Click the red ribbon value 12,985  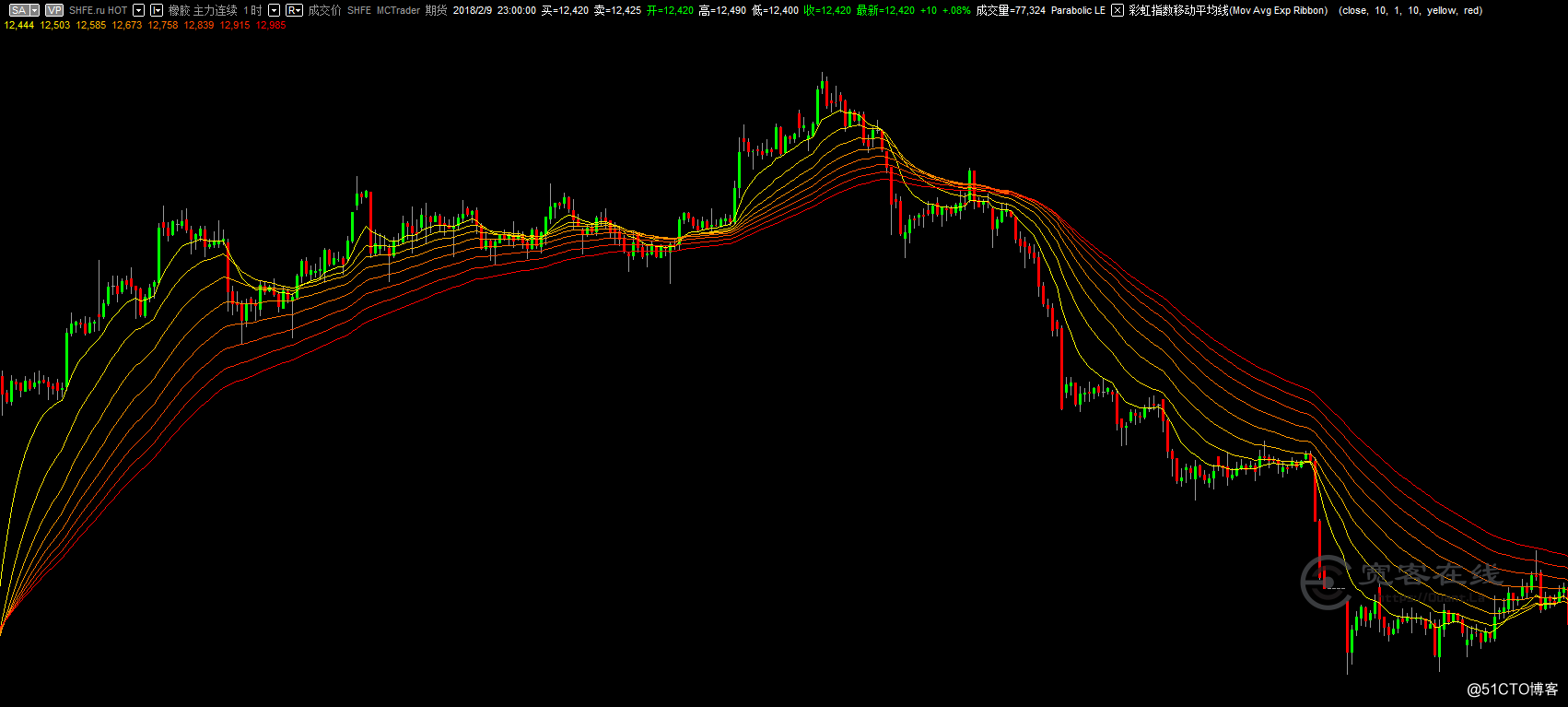[271, 25]
